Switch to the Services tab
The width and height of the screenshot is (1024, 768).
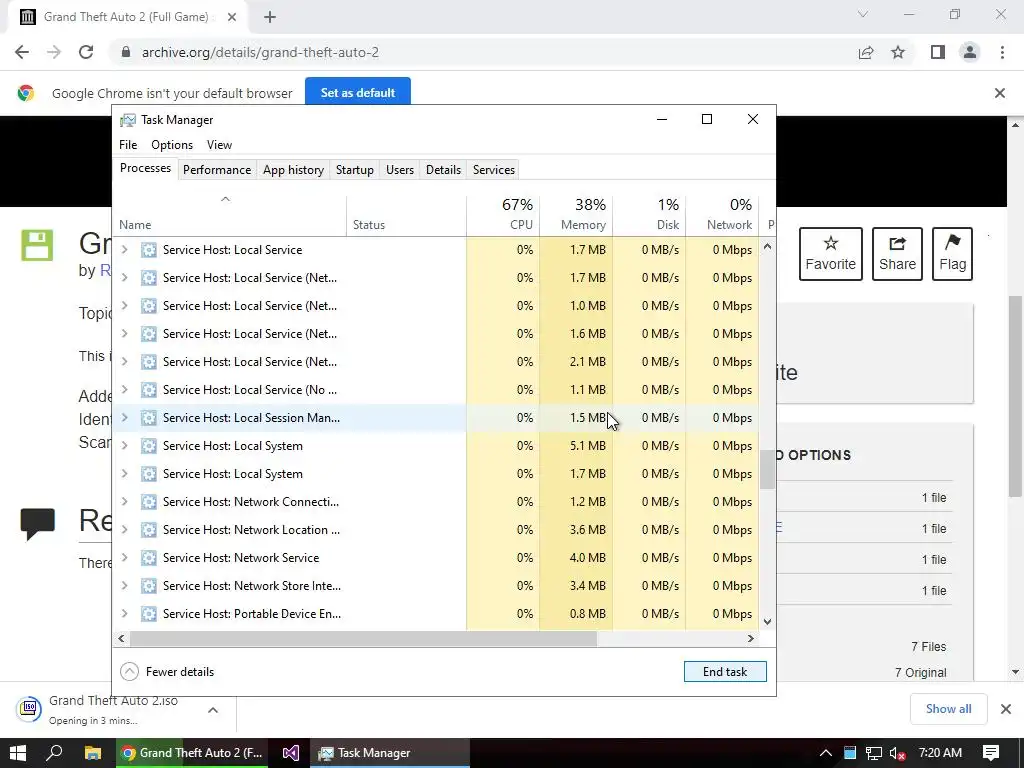[x=494, y=170]
